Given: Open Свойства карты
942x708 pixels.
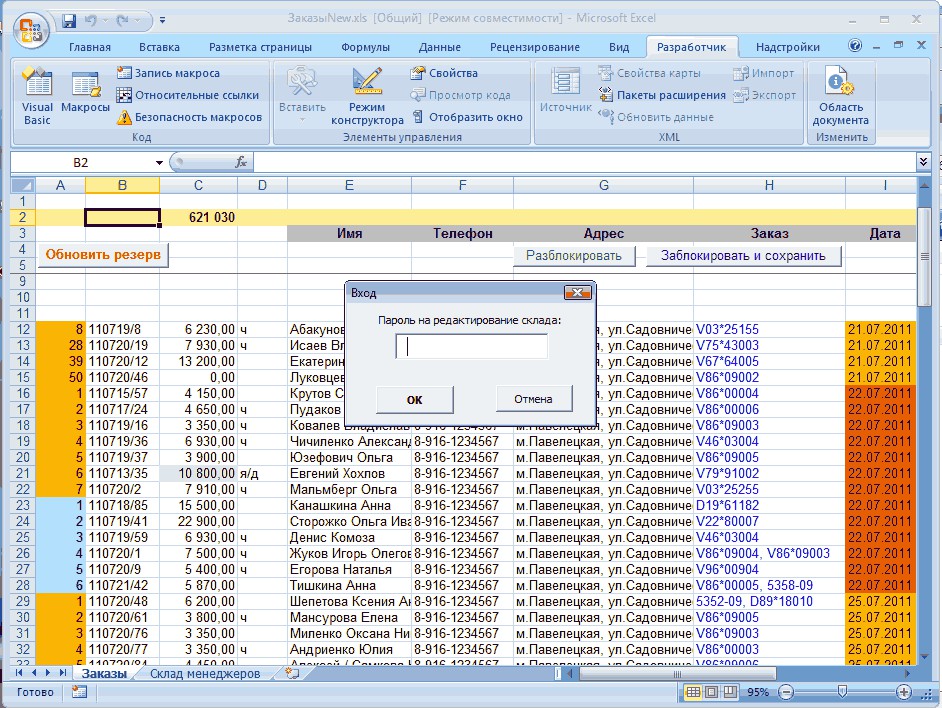Looking at the screenshot, I should pos(649,73).
